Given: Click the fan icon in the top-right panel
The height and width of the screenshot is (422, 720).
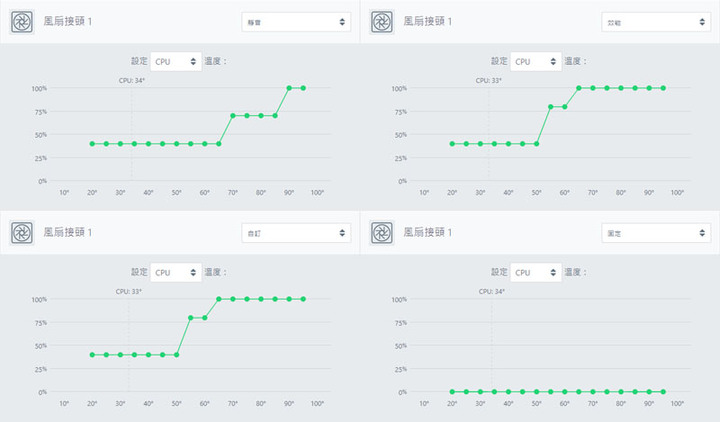Looking at the screenshot, I should coord(382,22).
